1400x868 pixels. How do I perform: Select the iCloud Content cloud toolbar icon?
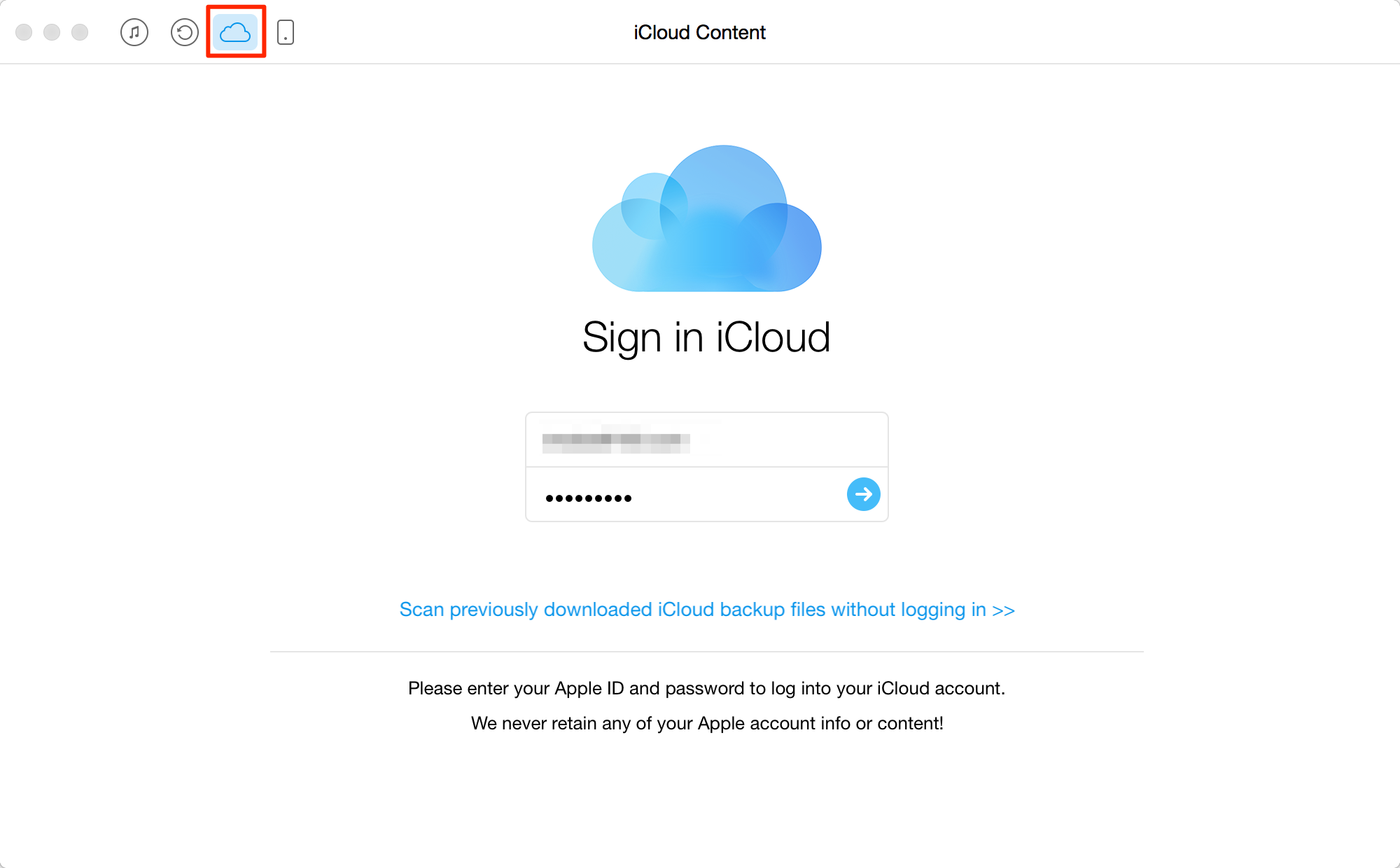coord(235,32)
